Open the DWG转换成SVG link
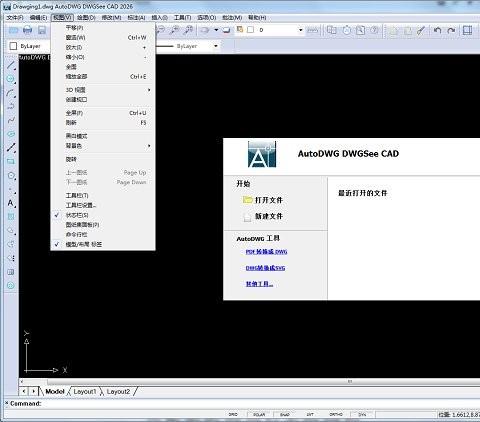Screen dimensions: 480x422 click(265, 268)
